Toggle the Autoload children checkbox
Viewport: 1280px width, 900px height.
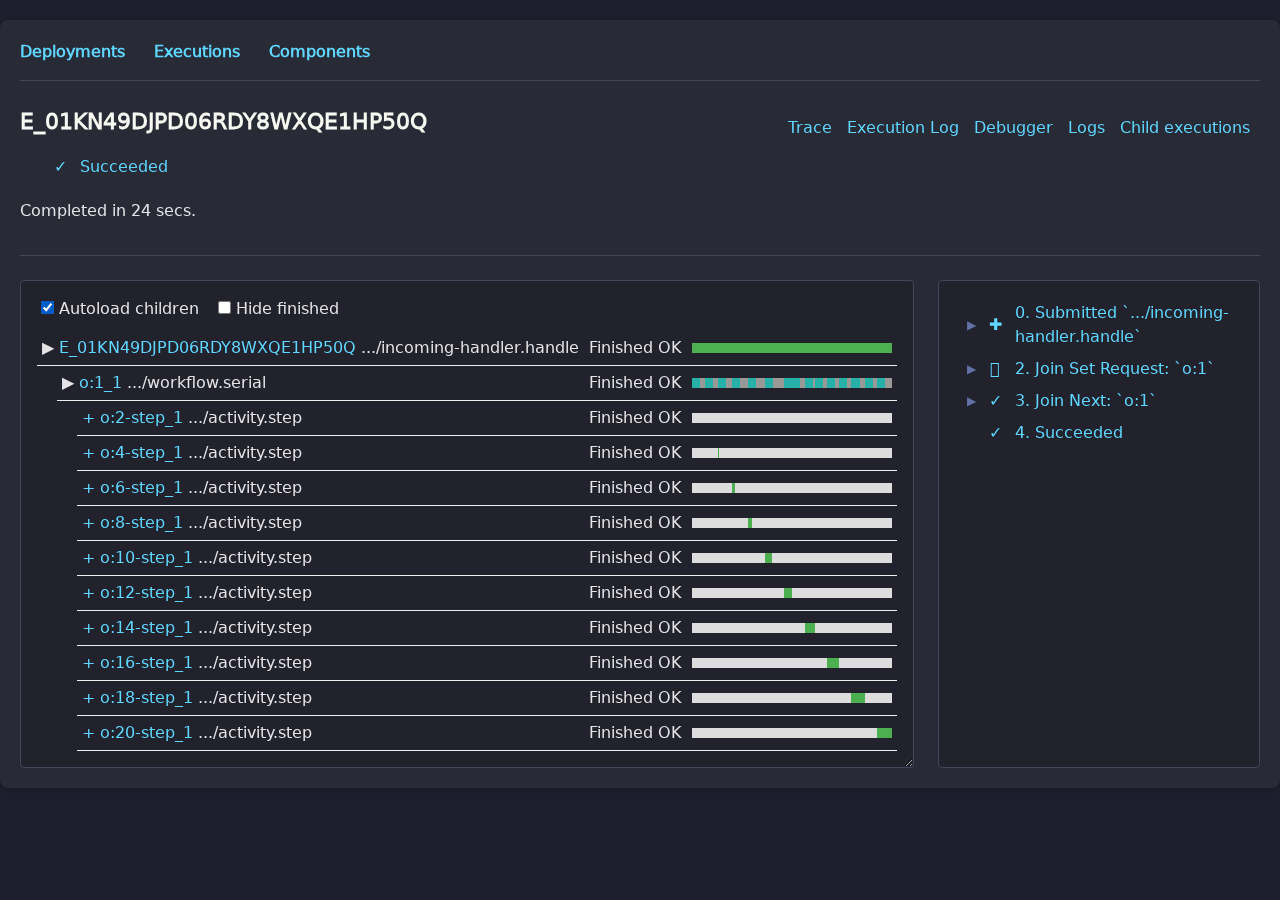click(47, 308)
